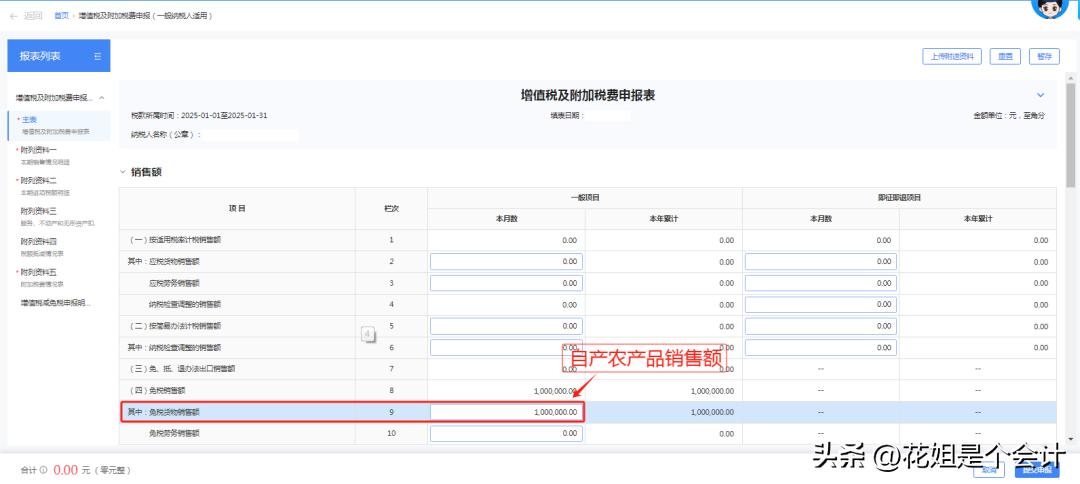1080x484 pixels.
Task: Toggle the 报表列表 menu collapse icon
Action: (97, 56)
